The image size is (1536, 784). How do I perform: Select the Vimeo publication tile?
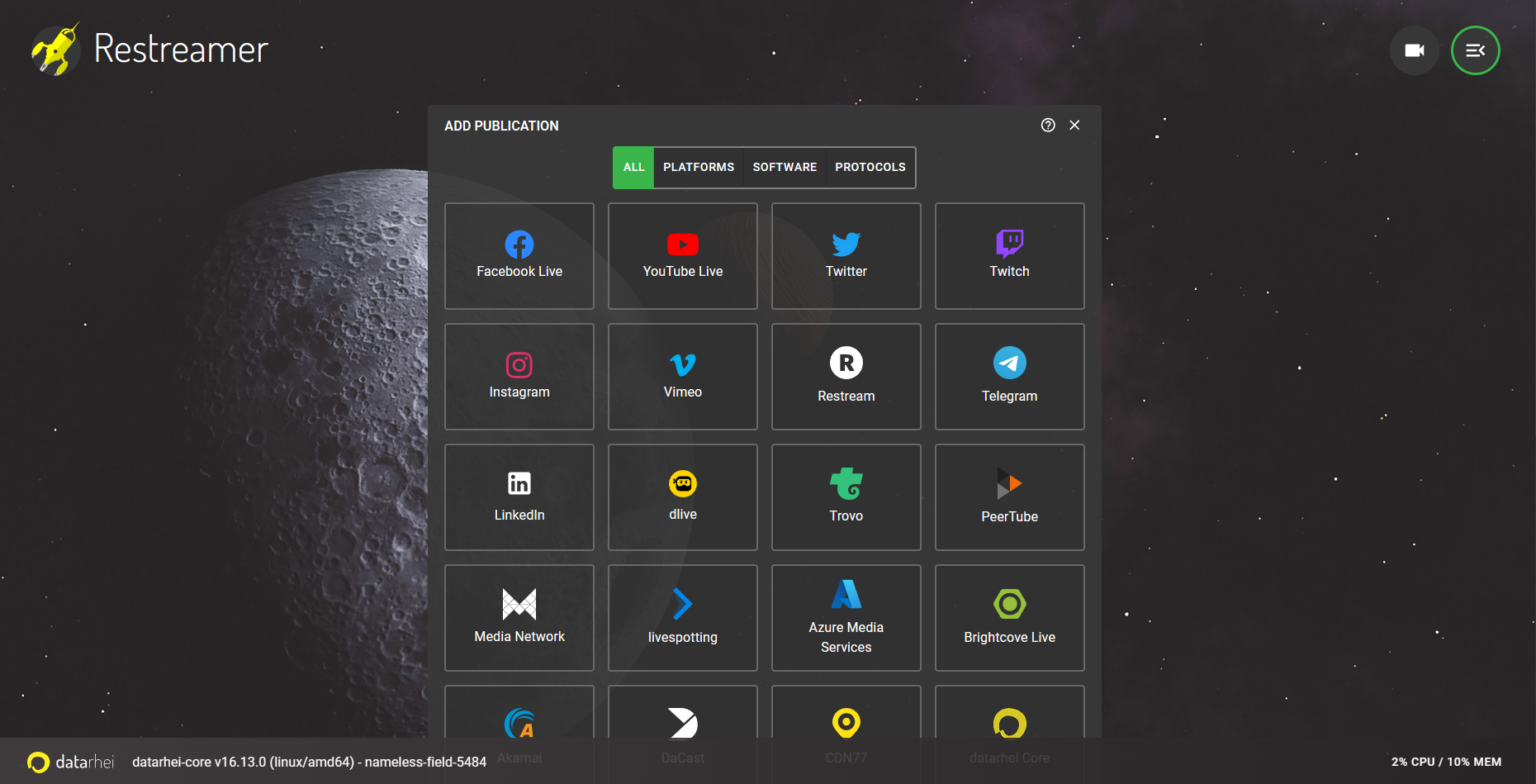(x=682, y=377)
